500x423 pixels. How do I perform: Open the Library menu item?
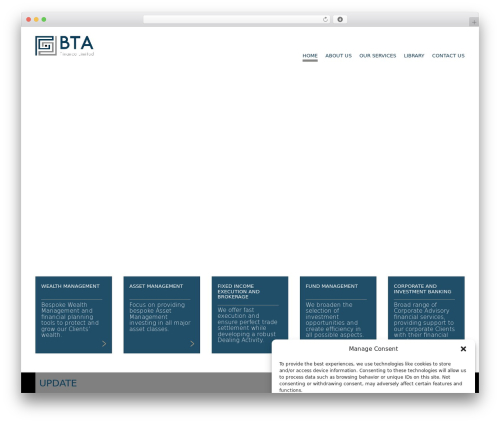tap(414, 56)
